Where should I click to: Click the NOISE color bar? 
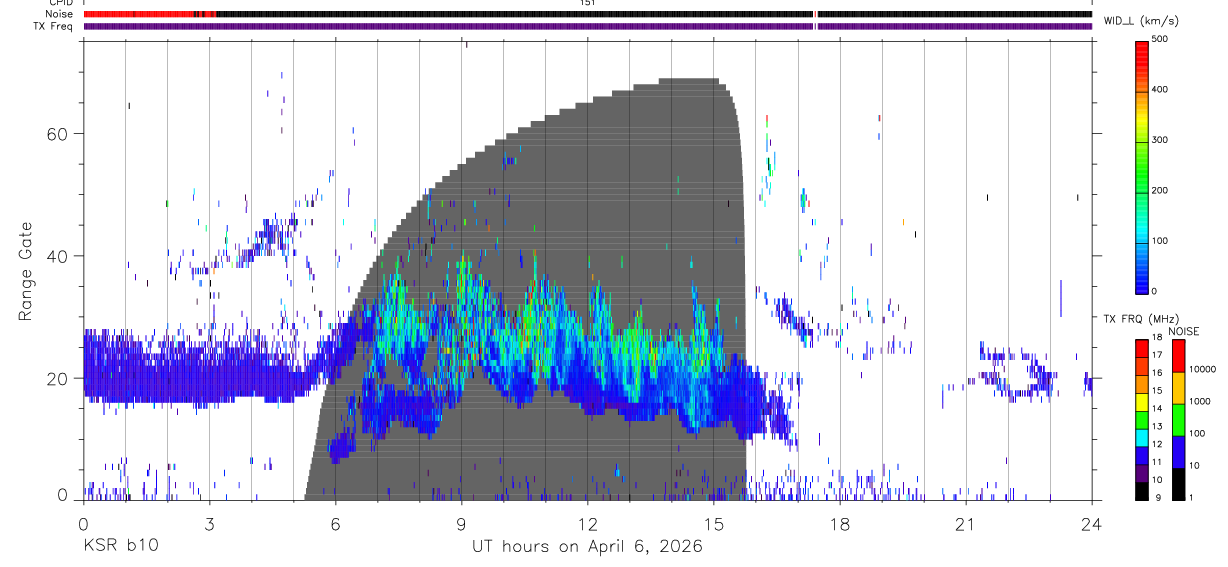coord(1179,420)
